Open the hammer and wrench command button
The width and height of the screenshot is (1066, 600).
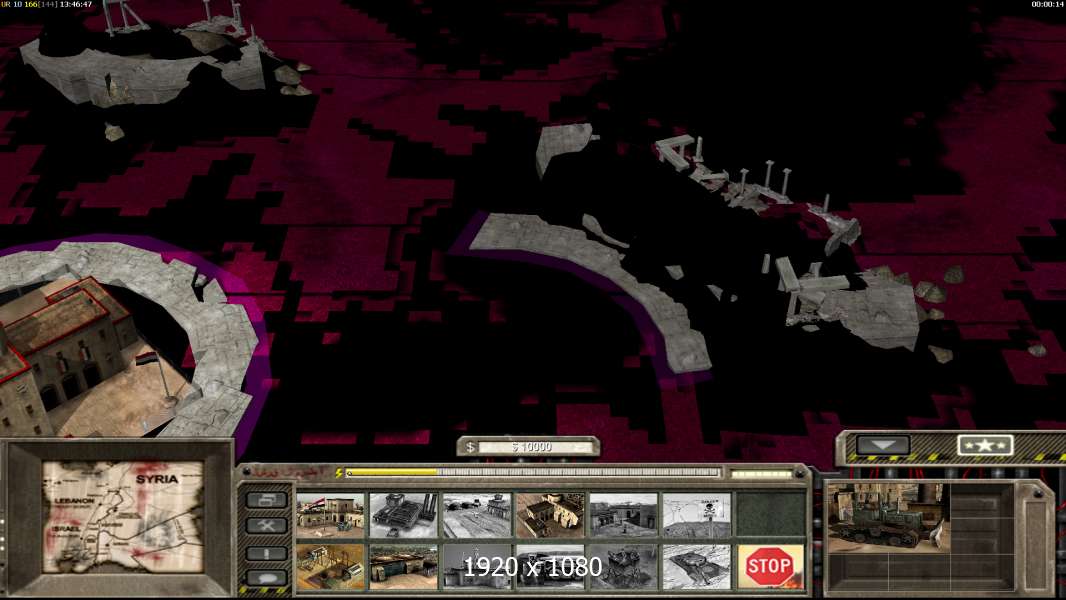tap(266, 526)
